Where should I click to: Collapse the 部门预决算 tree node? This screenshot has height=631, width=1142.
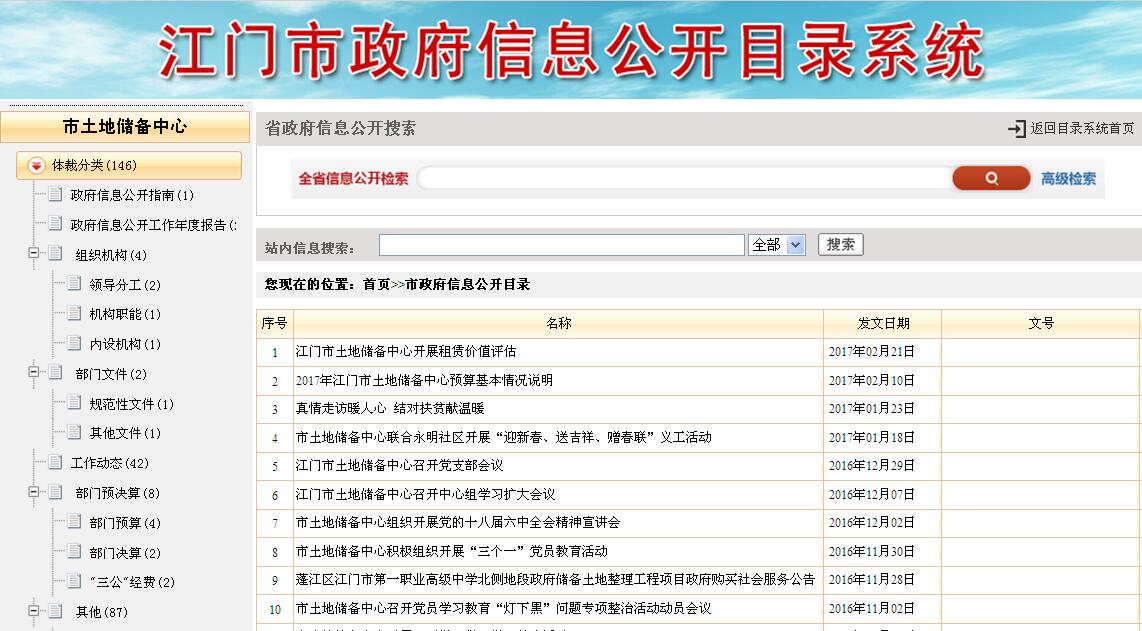tap(34, 492)
